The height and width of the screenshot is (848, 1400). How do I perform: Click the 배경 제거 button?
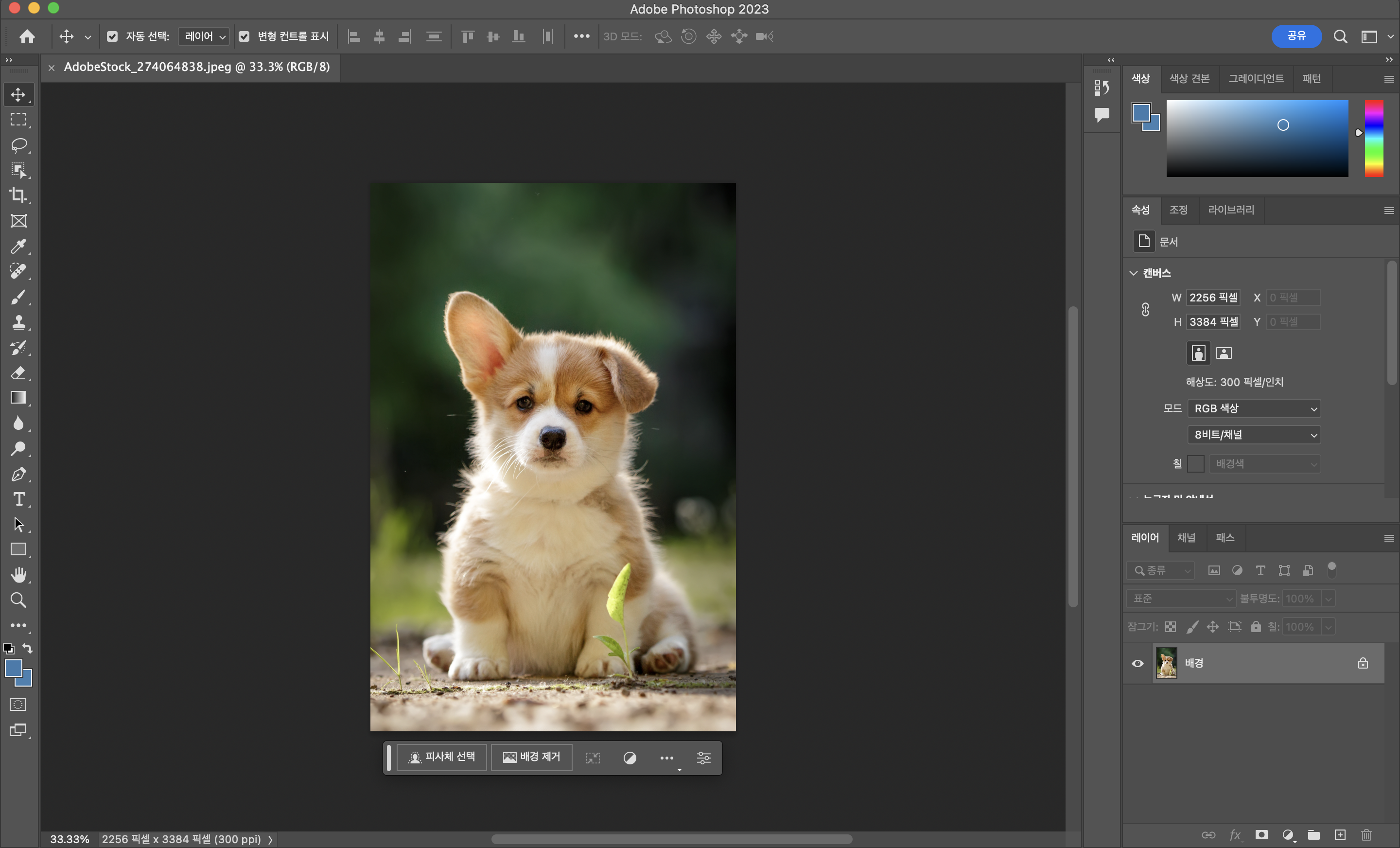click(531, 757)
